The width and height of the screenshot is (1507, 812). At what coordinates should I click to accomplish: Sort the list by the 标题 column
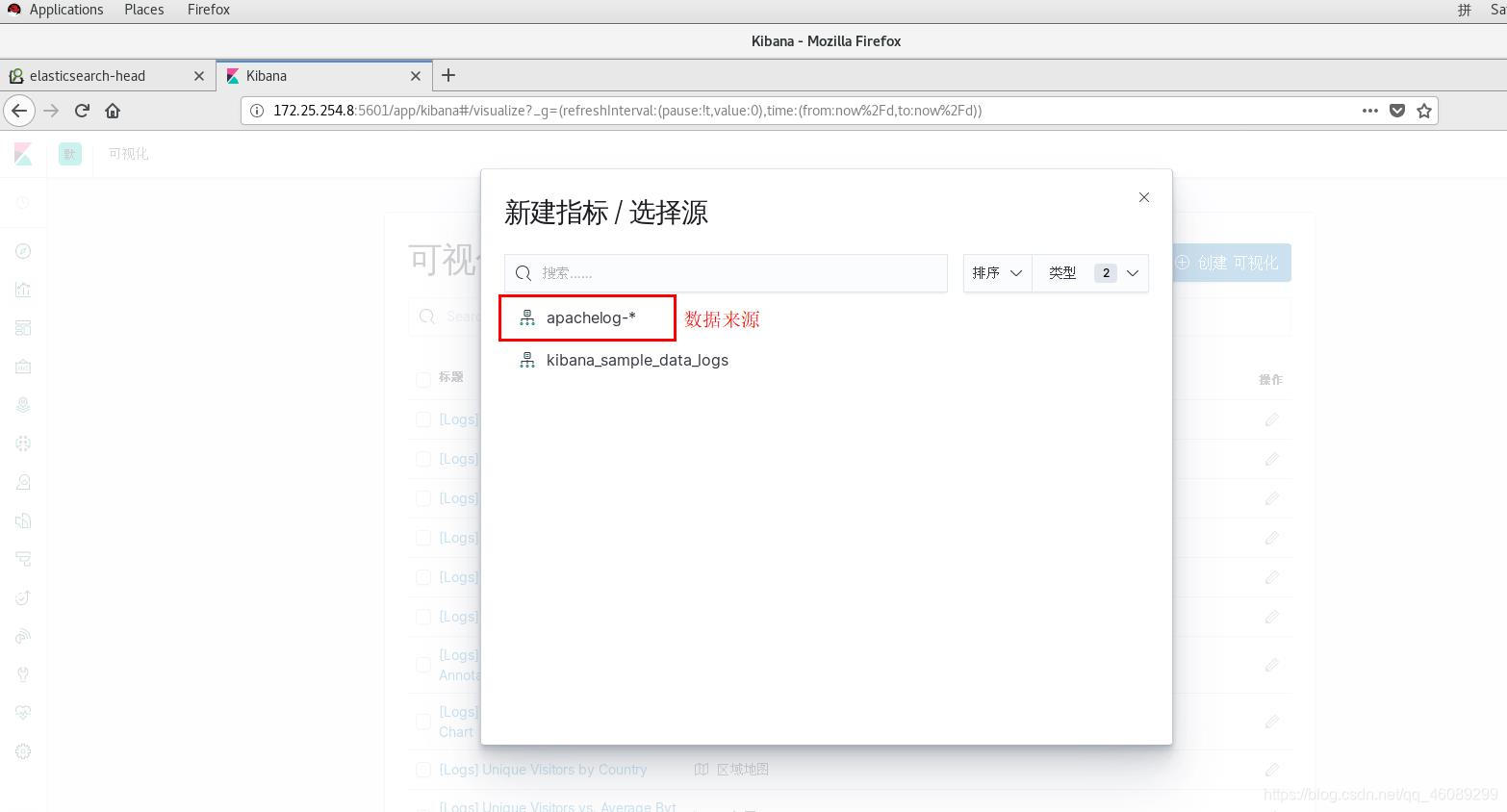tap(451, 377)
